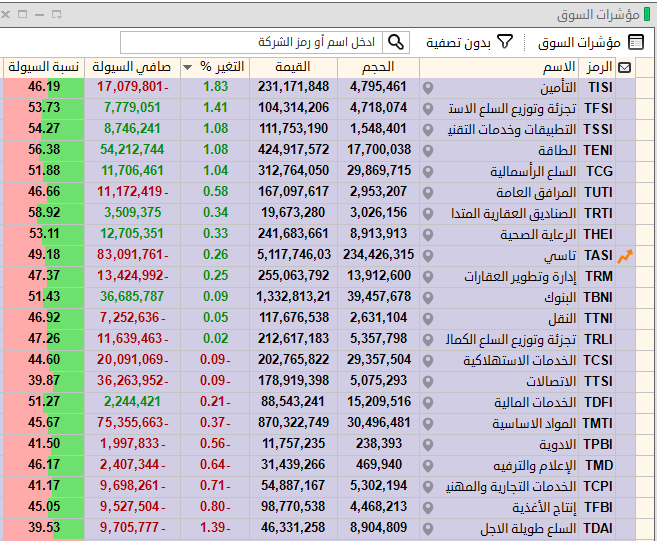Click the volume value 234,426,315
This screenshot has width=657, height=541.
click(378, 255)
